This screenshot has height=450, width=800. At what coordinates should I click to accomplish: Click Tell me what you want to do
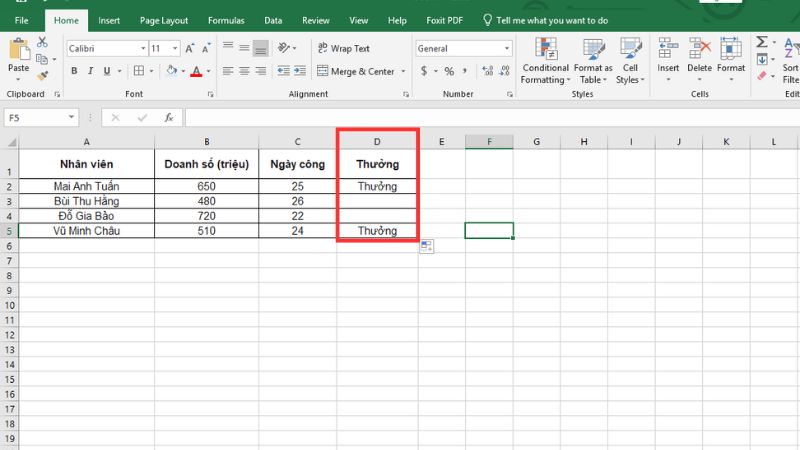click(x=547, y=20)
